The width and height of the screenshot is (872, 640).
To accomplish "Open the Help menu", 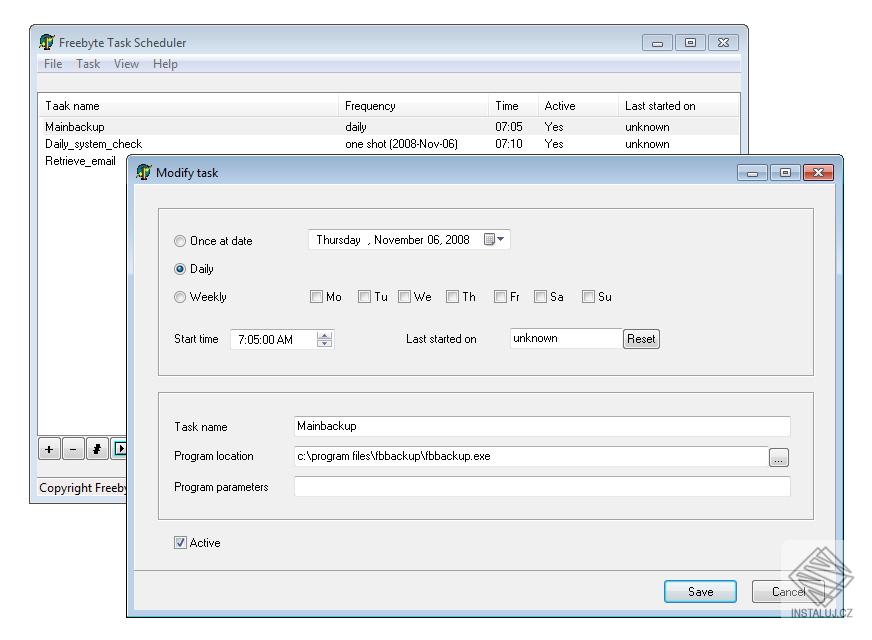I will (165, 63).
